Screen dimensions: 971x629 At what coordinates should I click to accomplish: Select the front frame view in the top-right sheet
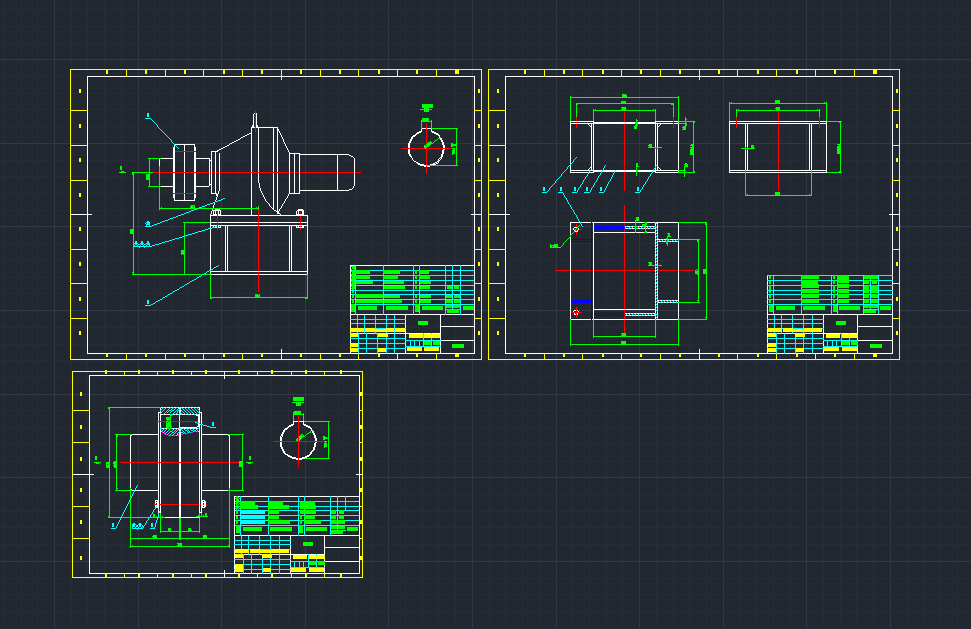click(625, 147)
